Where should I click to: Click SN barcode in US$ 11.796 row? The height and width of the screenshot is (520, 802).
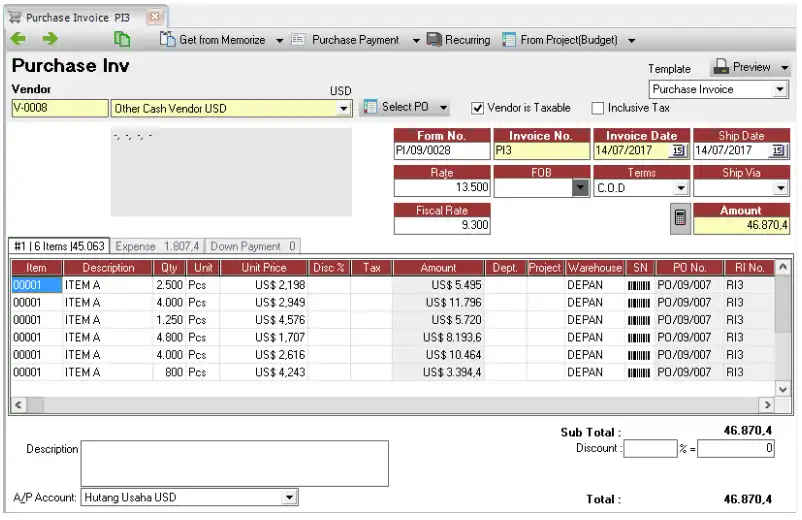coord(639,303)
